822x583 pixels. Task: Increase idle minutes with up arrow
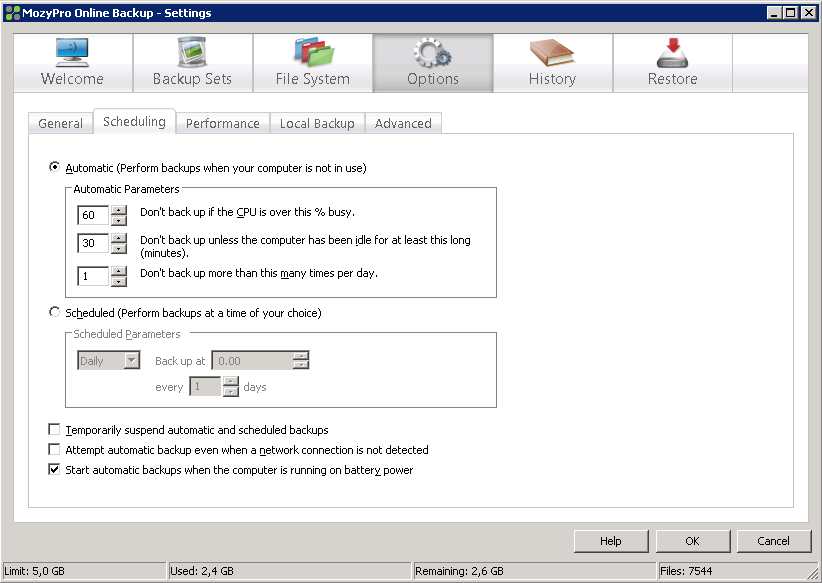(x=120, y=239)
